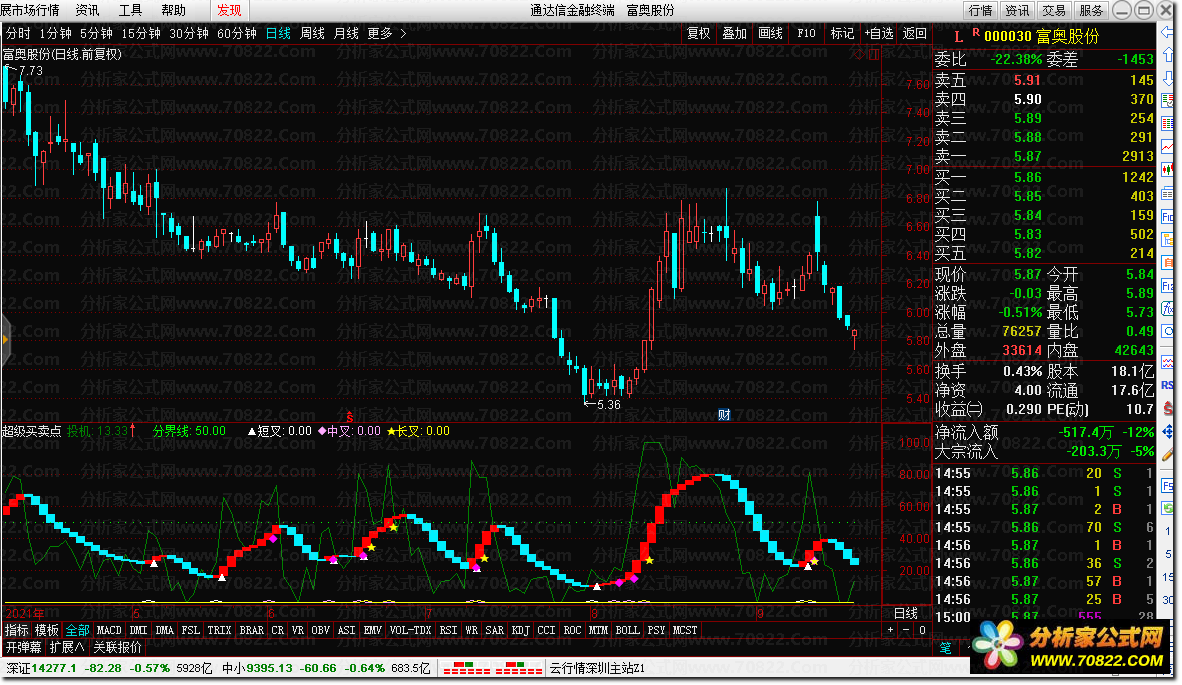Open the line chart icon in right sidebar
This screenshot has height=685, width=1182.
(1168, 146)
